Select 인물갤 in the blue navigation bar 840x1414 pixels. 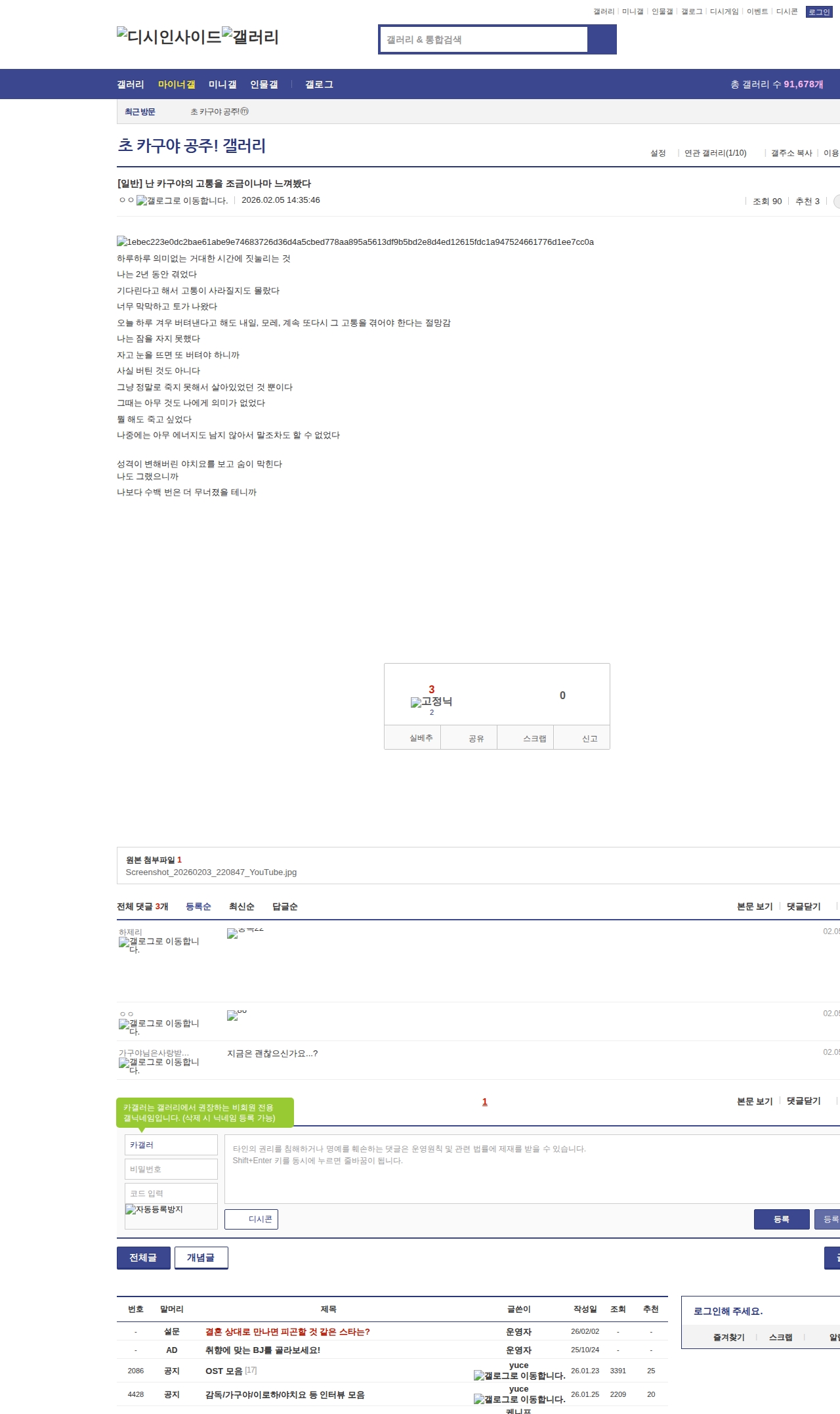coord(264,84)
